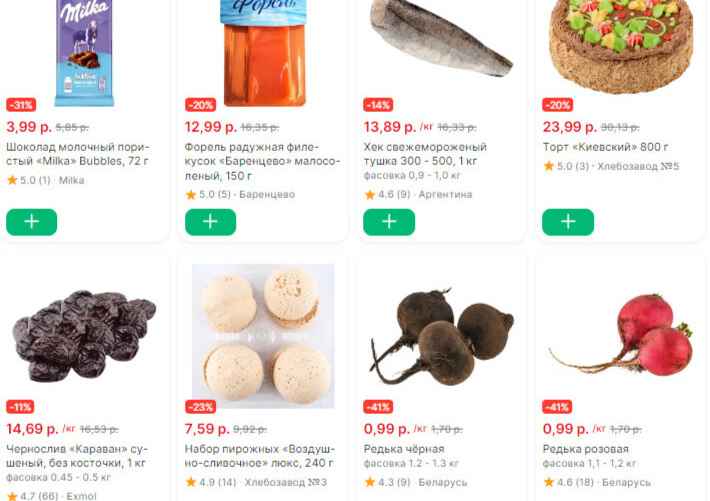Open the Торт «Киевский» 800 г title
Viewport: 710px width, 501px height.
pyautogui.click(x=605, y=147)
